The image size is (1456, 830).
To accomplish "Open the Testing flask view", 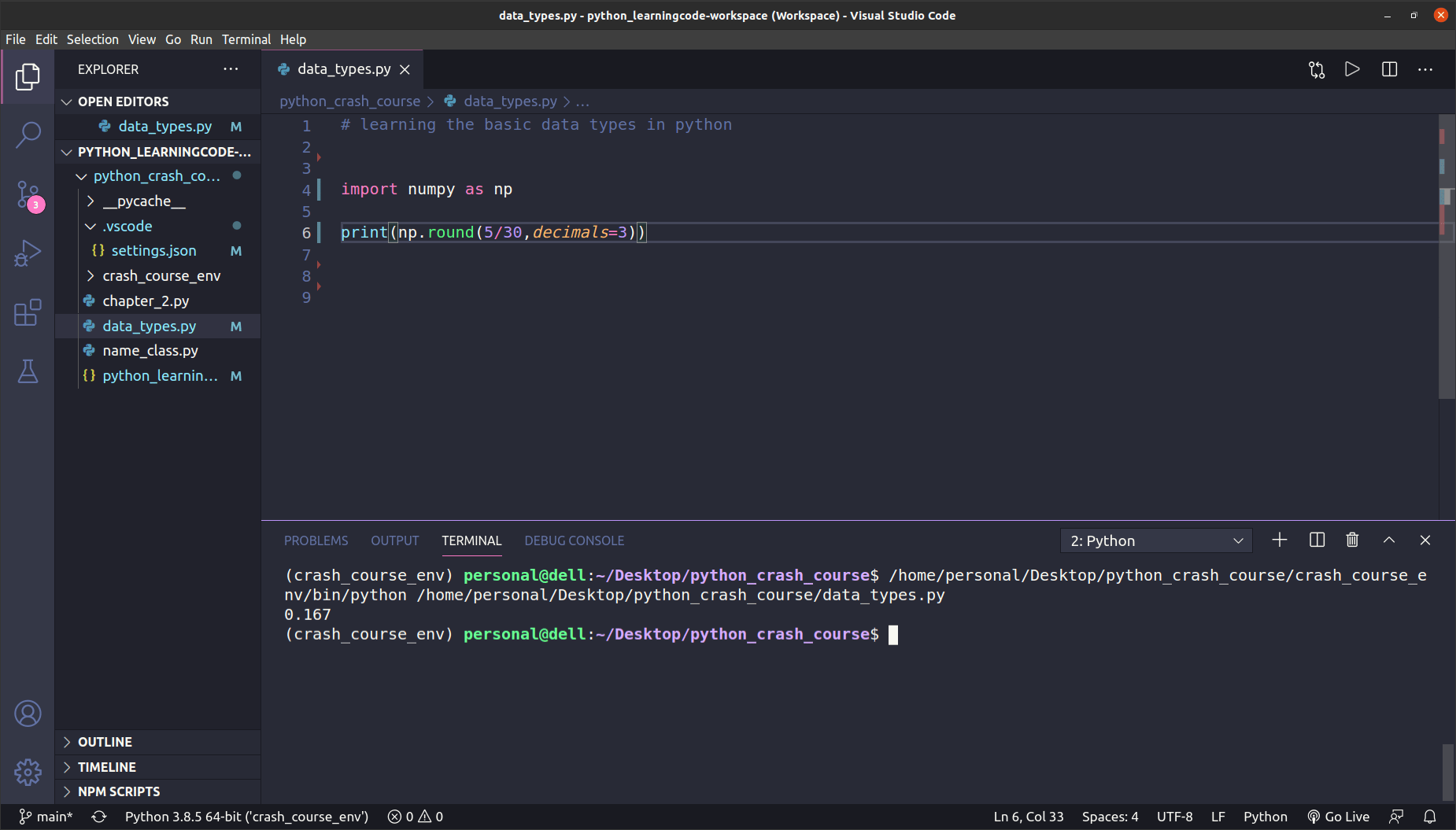I will coord(28,371).
